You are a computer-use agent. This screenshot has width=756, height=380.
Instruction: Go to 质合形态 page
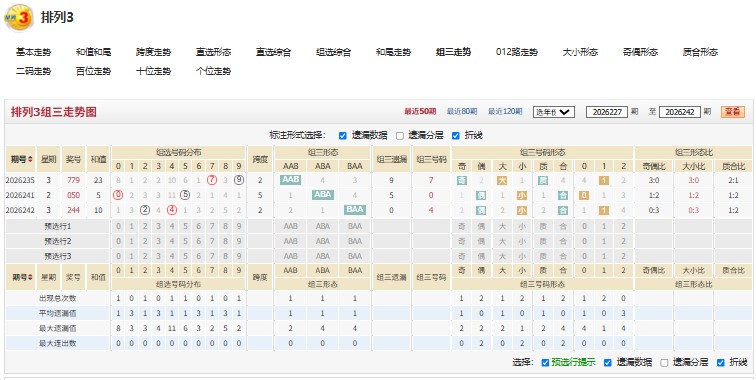(700, 52)
